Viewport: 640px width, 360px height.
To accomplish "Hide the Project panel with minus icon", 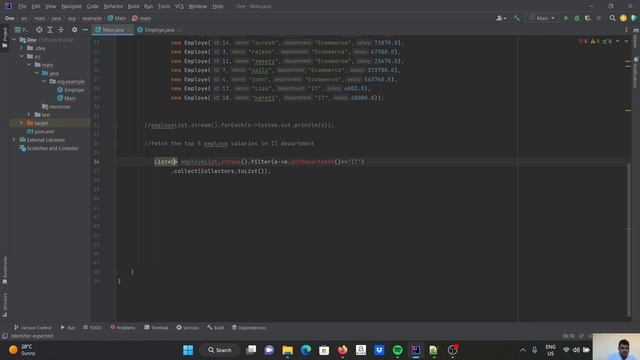I will click(85, 30).
